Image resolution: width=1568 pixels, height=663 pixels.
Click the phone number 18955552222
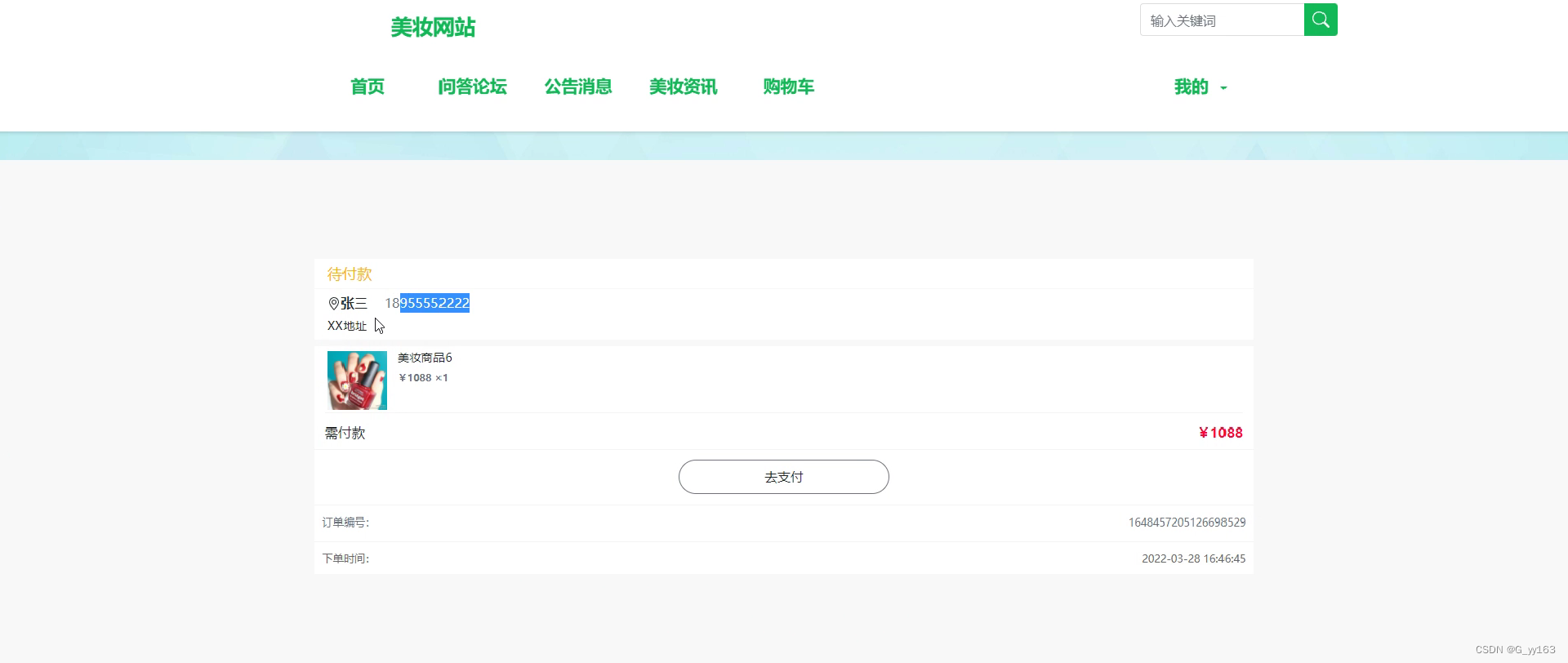coord(427,303)
